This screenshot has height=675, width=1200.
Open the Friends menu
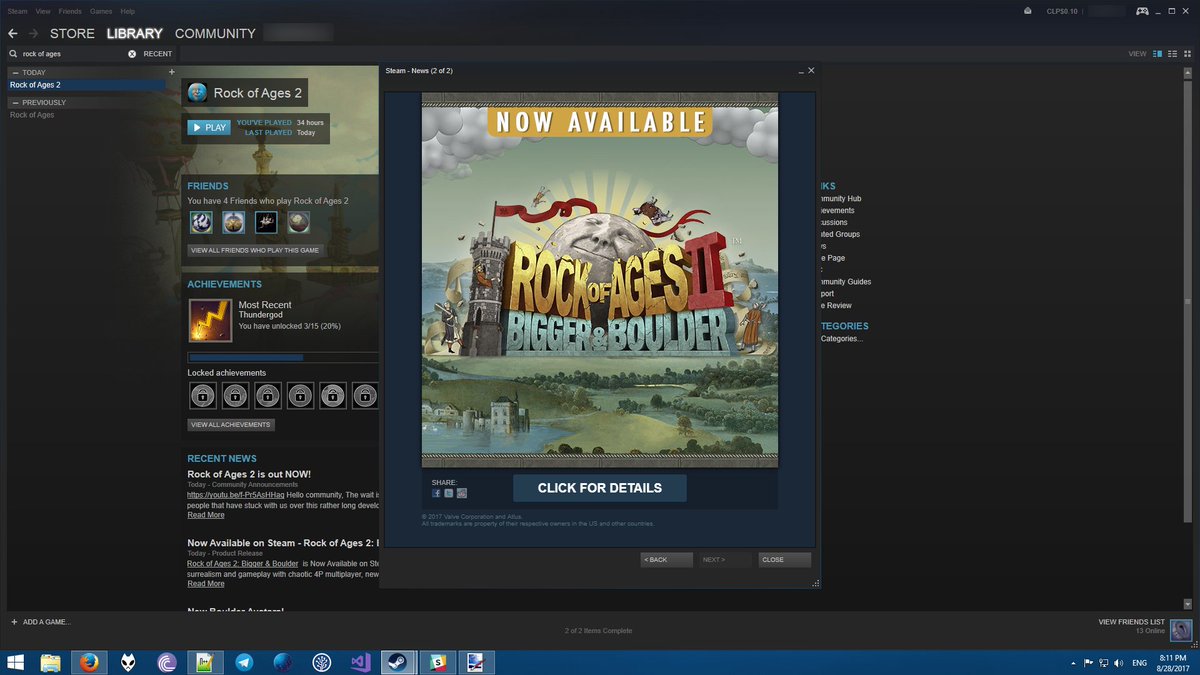coord(70,11)
